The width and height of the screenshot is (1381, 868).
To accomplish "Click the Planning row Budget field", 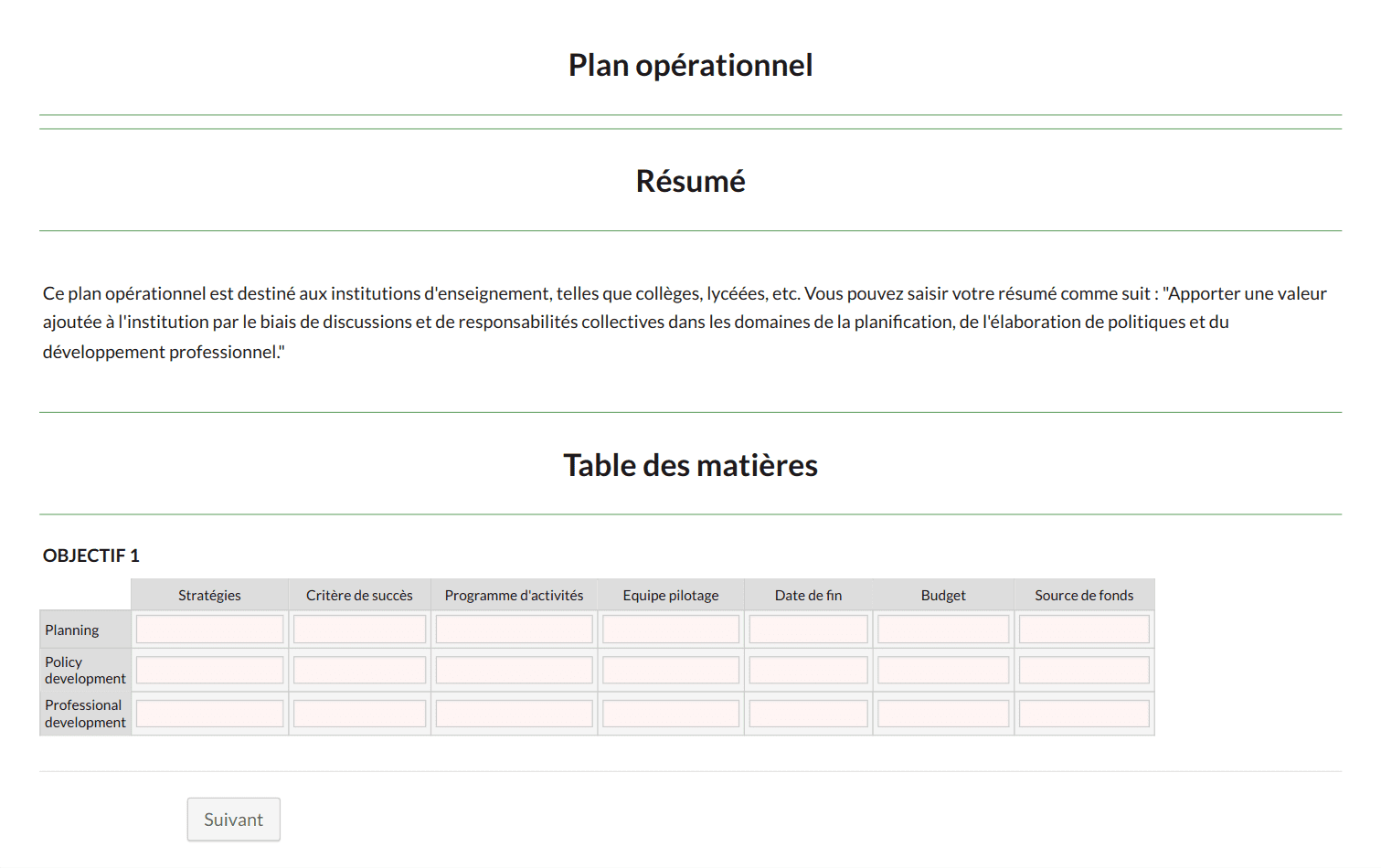I will click(942, 630).
